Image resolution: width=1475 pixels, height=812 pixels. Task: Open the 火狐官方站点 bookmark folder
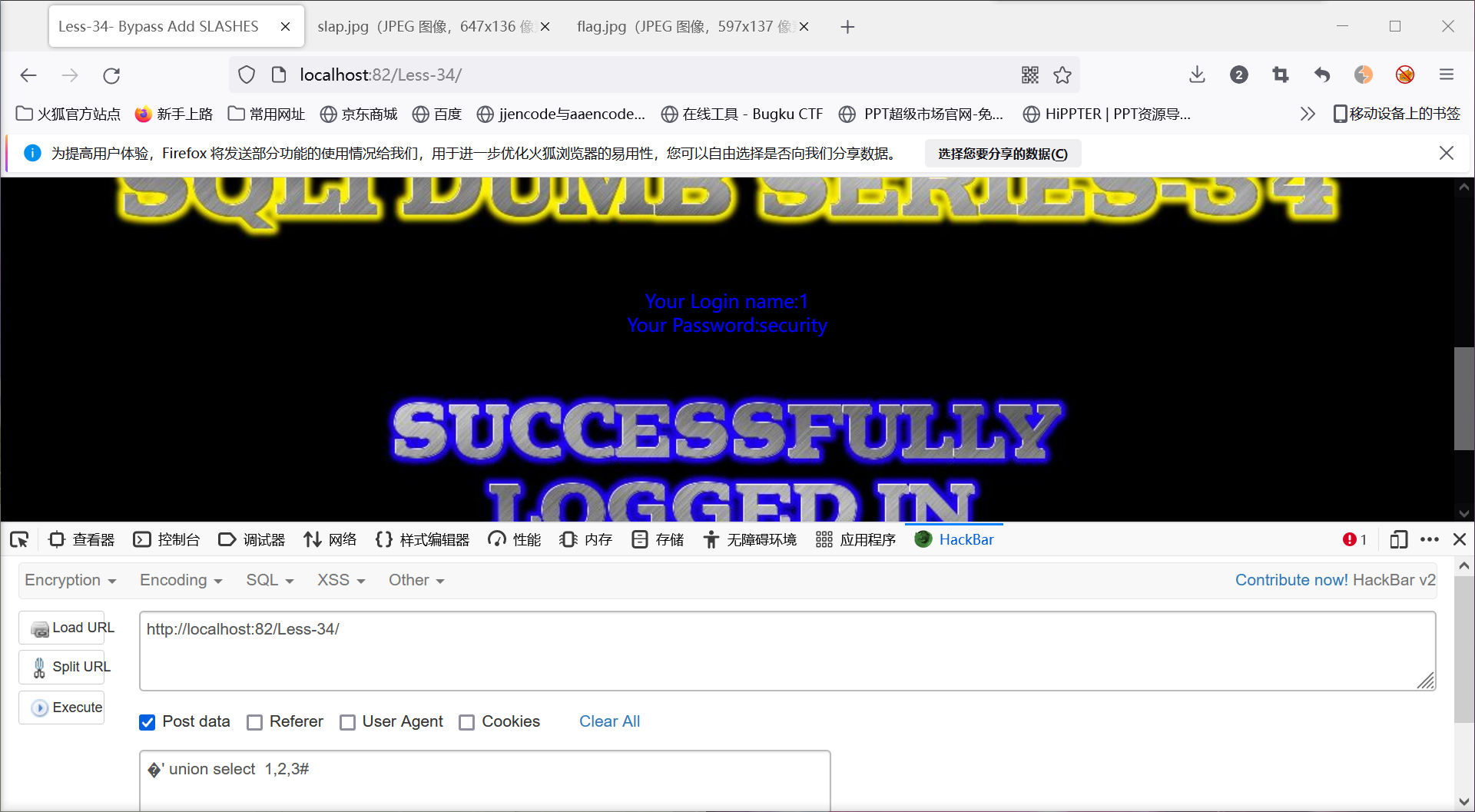point(68,114)
